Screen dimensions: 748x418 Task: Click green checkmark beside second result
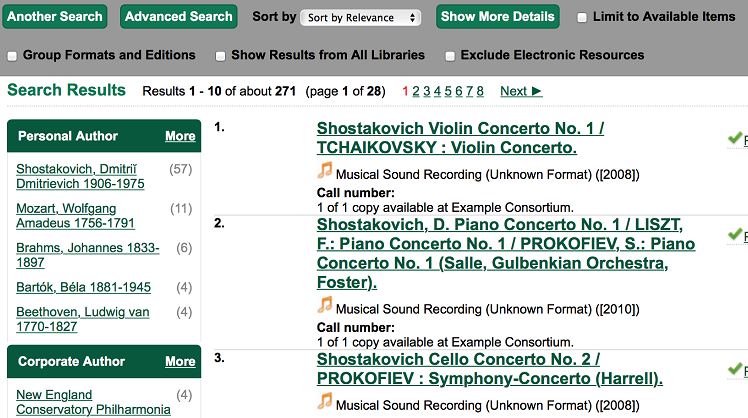[x=735, y=234]
